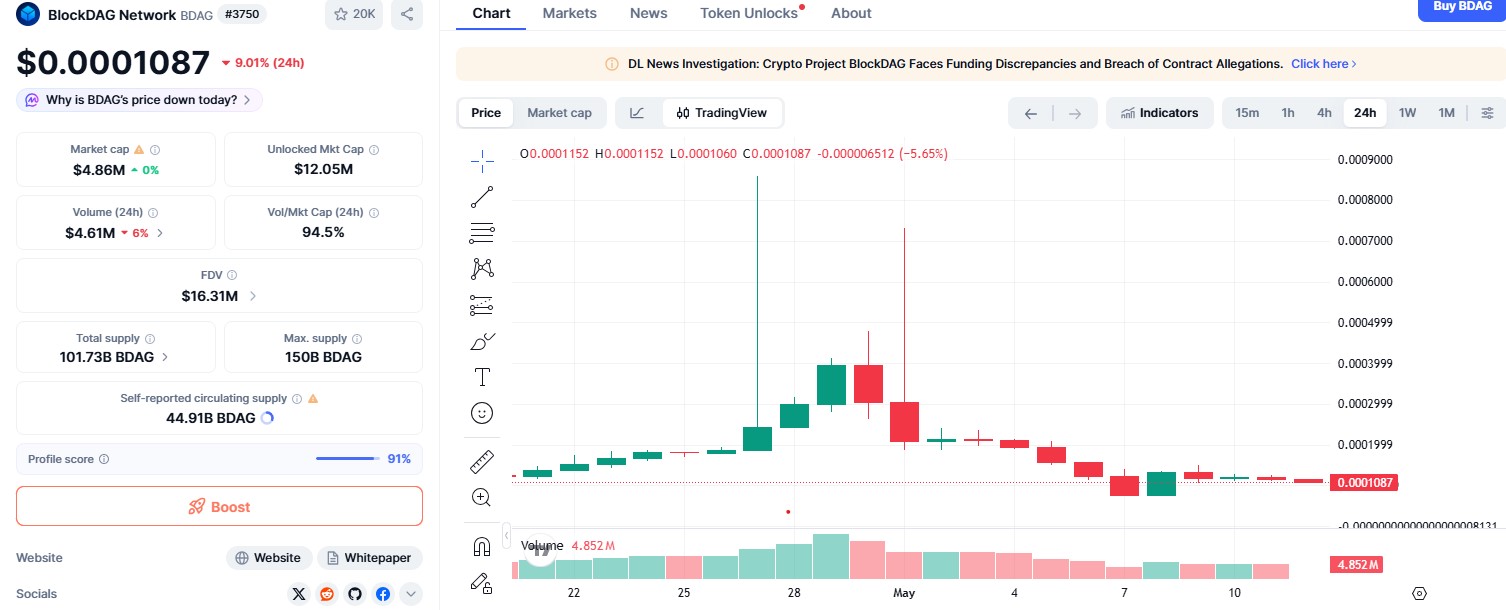The height and width of the screenshot is (610, 1506).
Task: Click the info icon beside Market cap
Action: [x=154, y=149]
